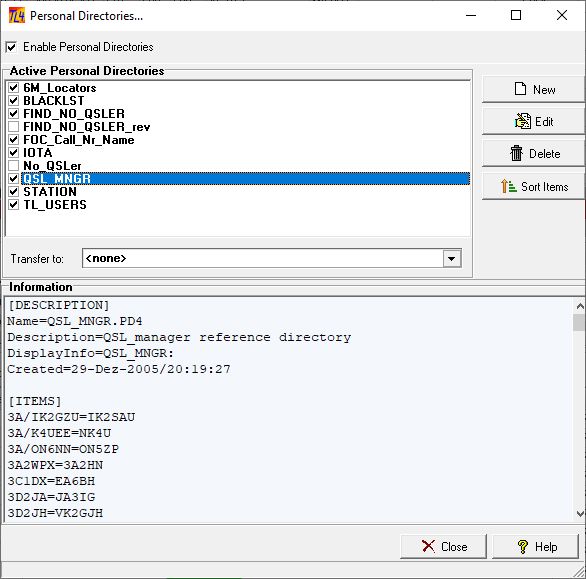Click the Name=QSL_MNGR.PD4 line
This screenshot has width=586, height=579.
75,321
